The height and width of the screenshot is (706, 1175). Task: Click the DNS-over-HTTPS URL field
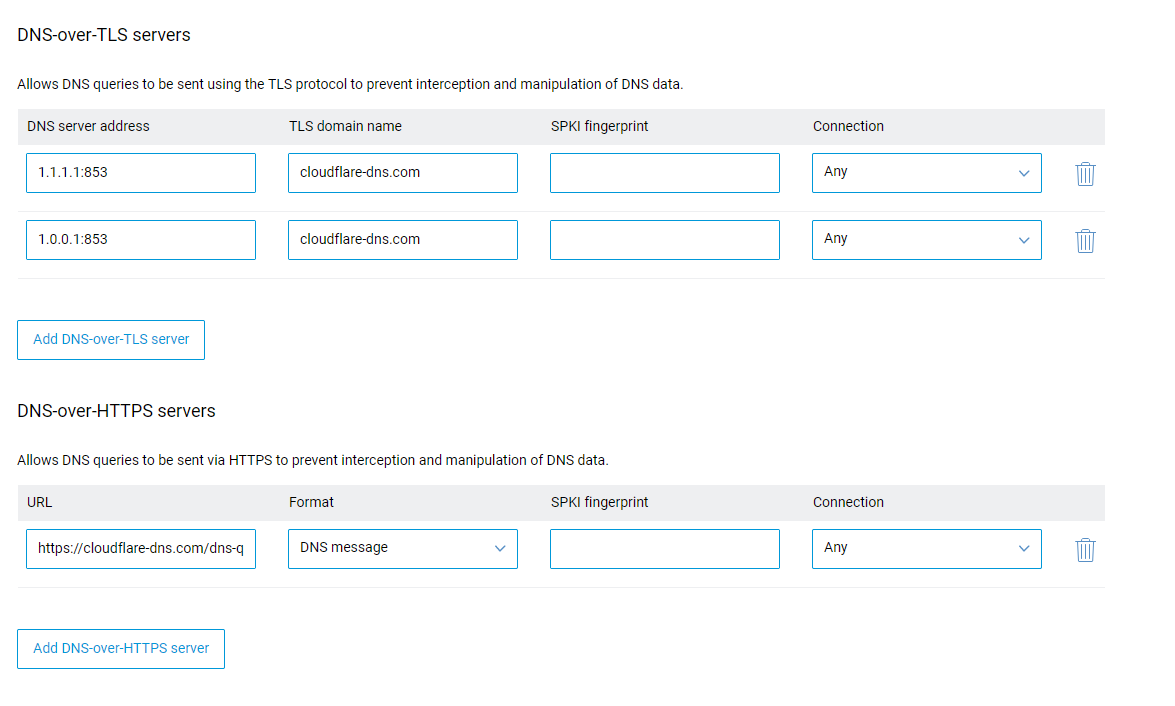[x=141, y=549]
